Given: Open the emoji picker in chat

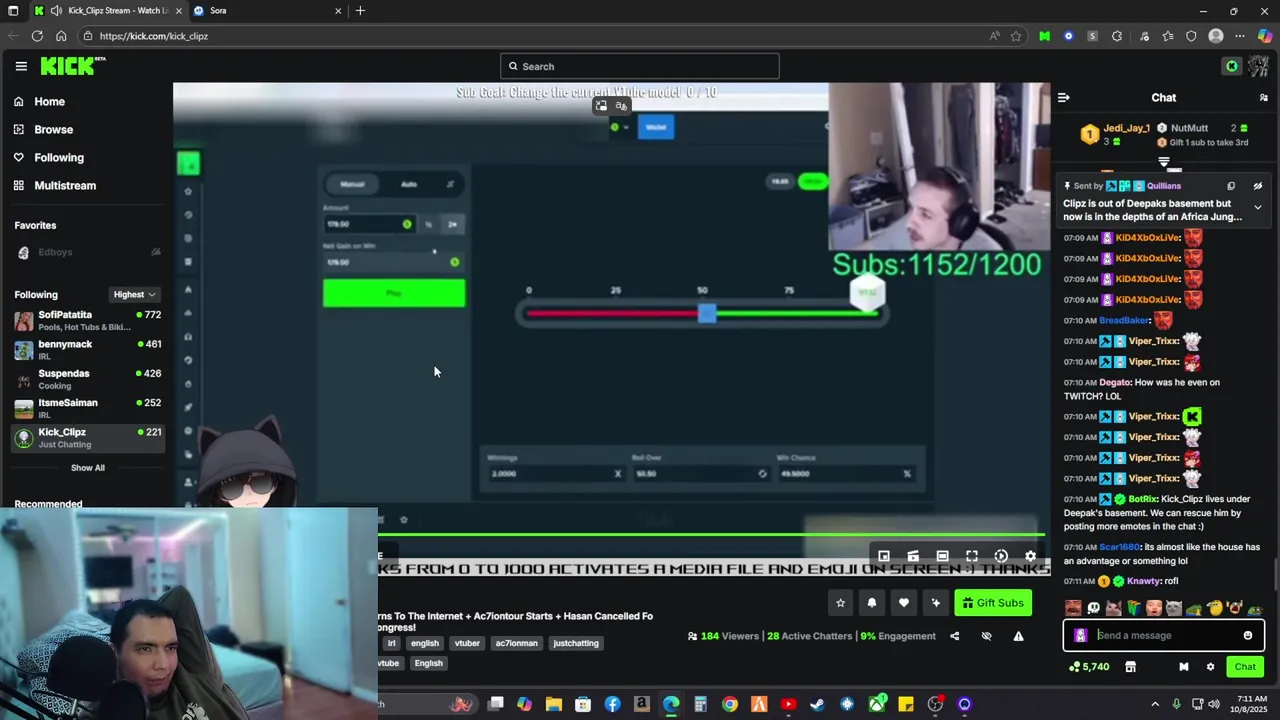Looking at the screenshot, I should pos(1248,635).
